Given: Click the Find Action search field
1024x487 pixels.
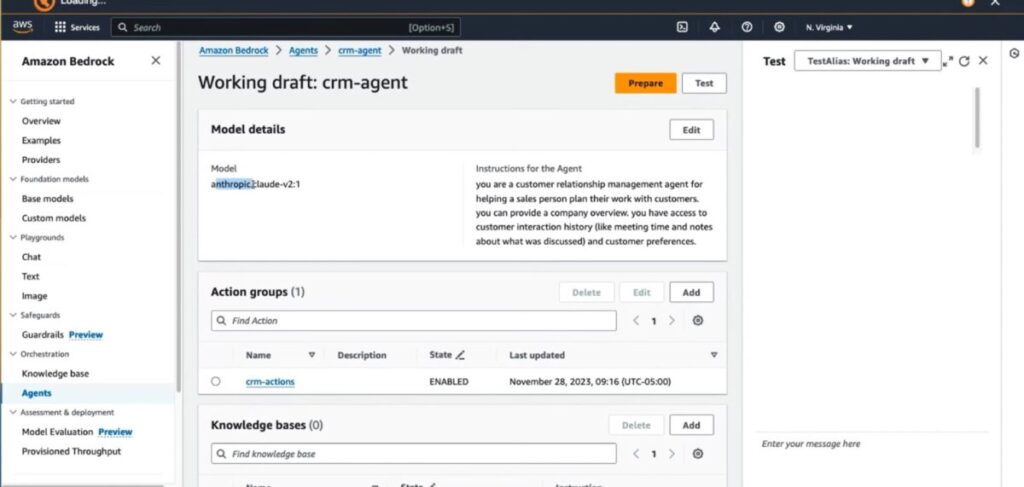Looking at the screenshot, I should coord(413,321).
